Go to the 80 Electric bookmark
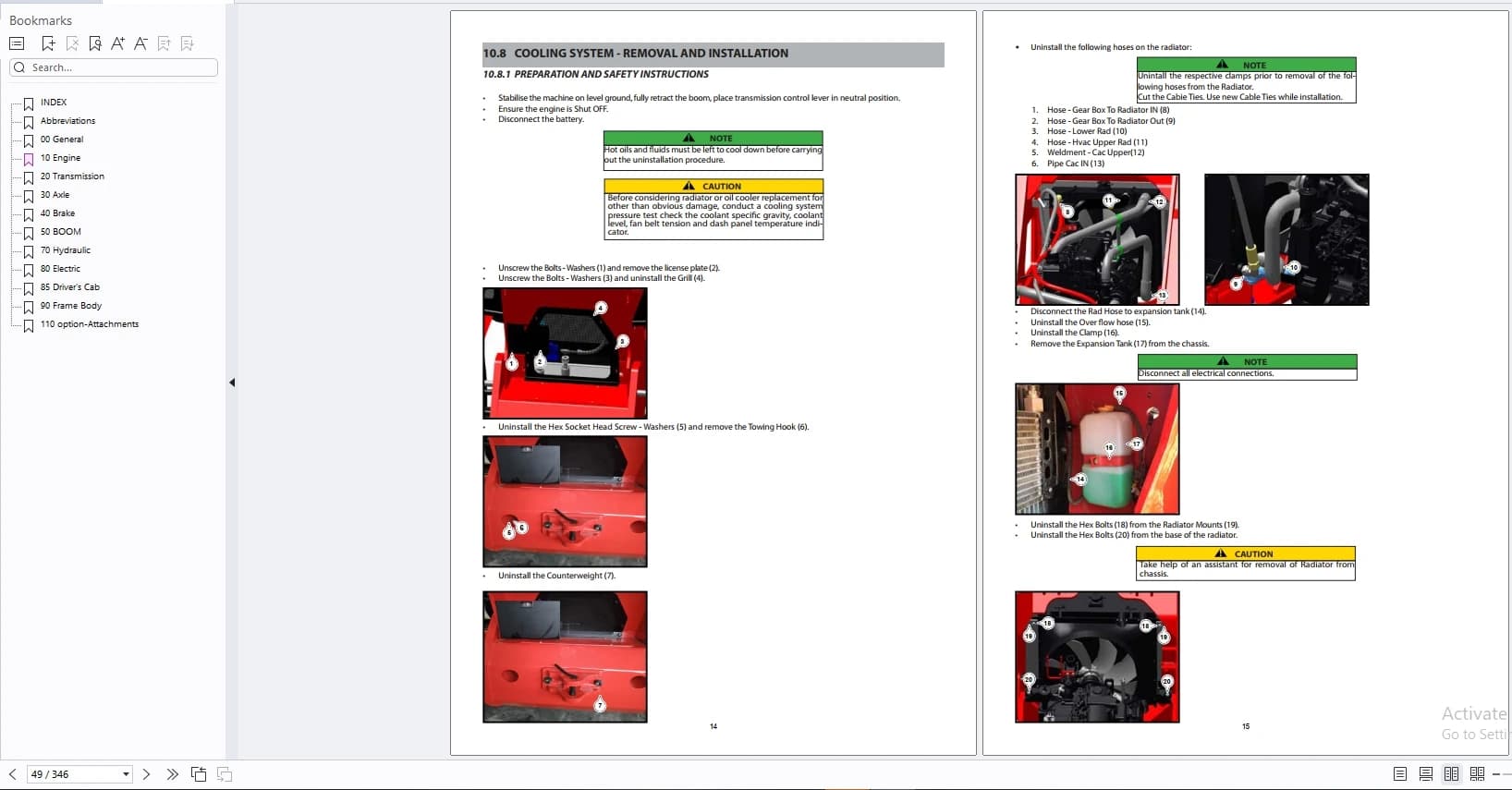This screenshot has height=790, width=1512. [x=60, y=269]
